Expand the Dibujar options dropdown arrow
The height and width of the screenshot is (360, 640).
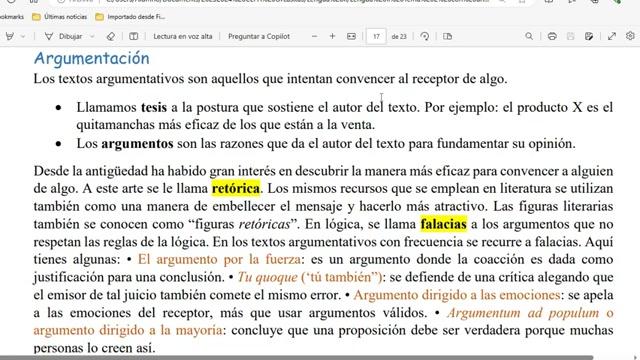tap(92, 36)
